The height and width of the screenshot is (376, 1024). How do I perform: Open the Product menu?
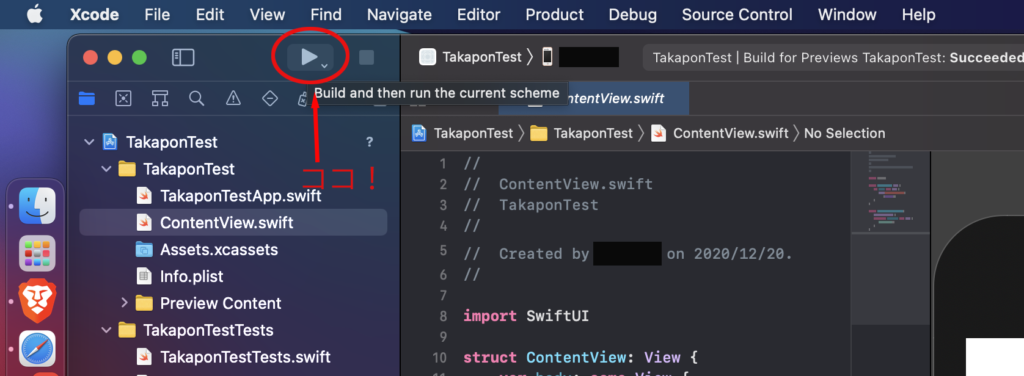pos(554,14)
